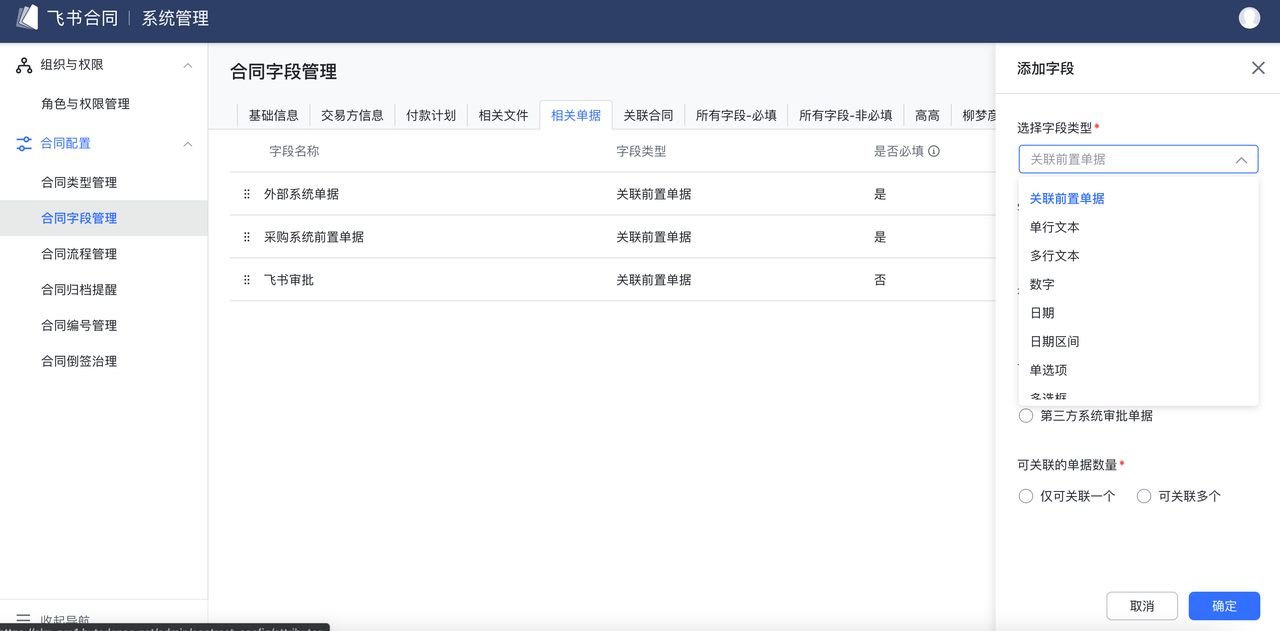Pick 单行文本 from field type list

1055,227
